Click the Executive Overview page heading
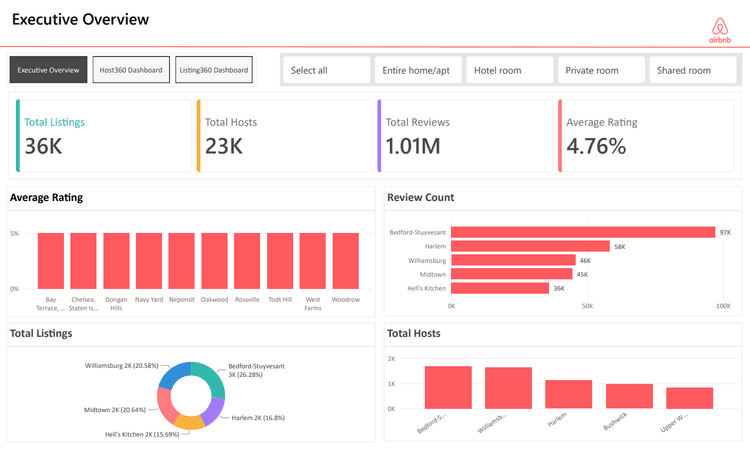Viewport: 750px width, 451px height. point(80,19)
